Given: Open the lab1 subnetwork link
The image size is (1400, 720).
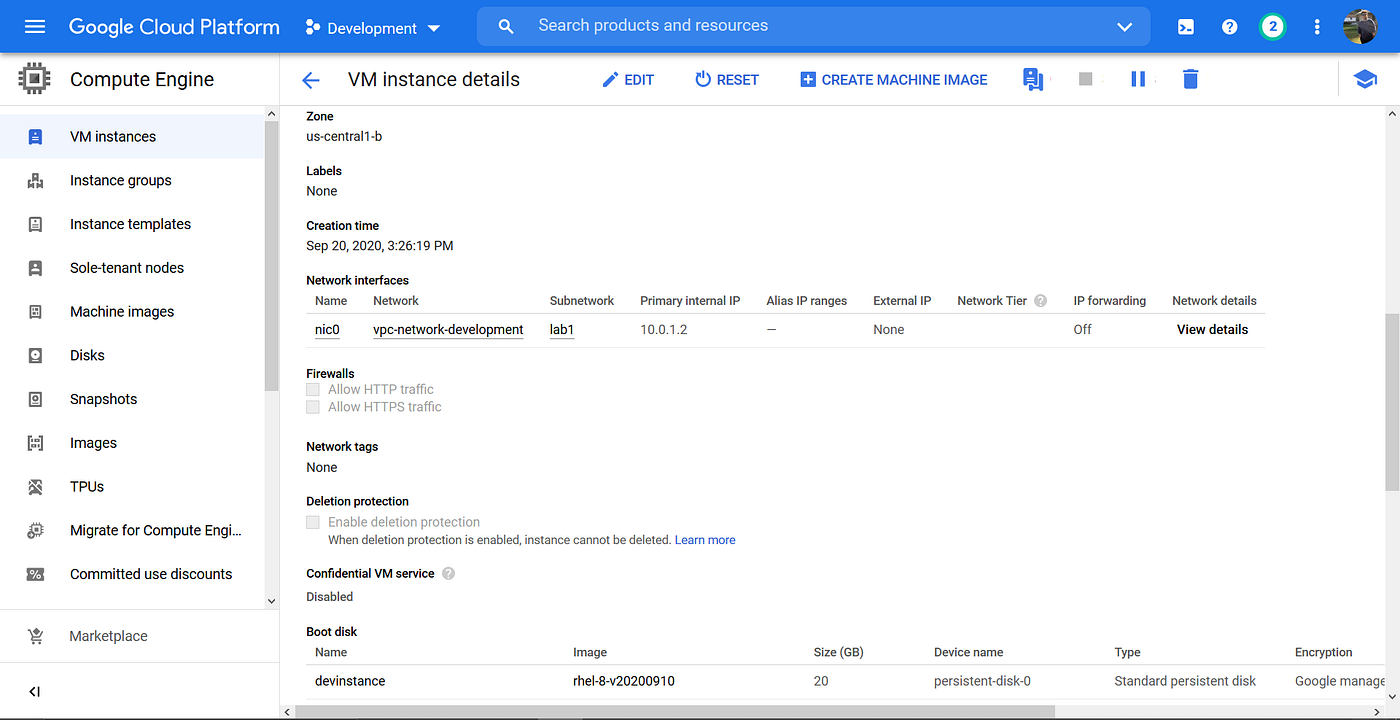Looking at the screenshot, I should 562,329.
